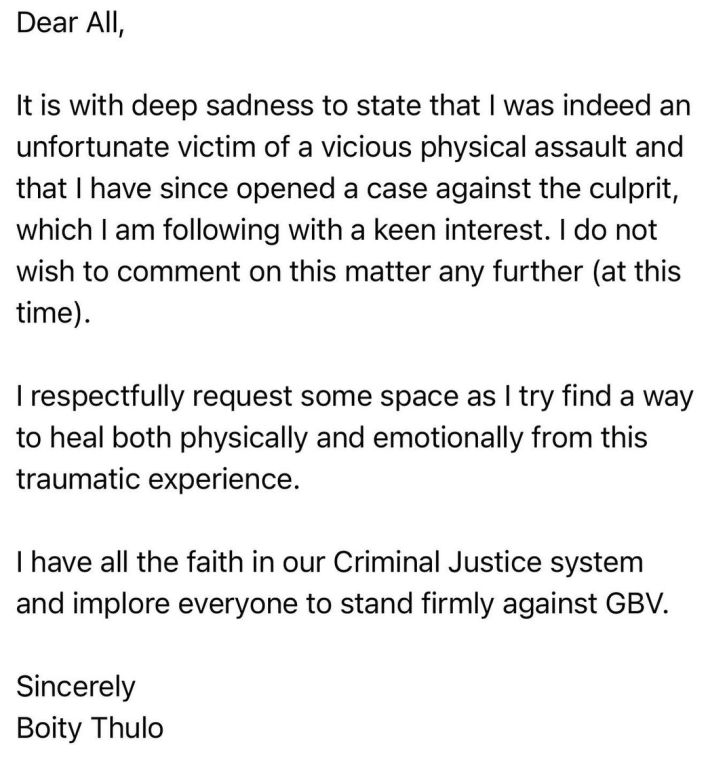The width and height of the screenshot is (708, 762).
Task: Click the words 'keen interest'
Action: click(x=458, y=230)
